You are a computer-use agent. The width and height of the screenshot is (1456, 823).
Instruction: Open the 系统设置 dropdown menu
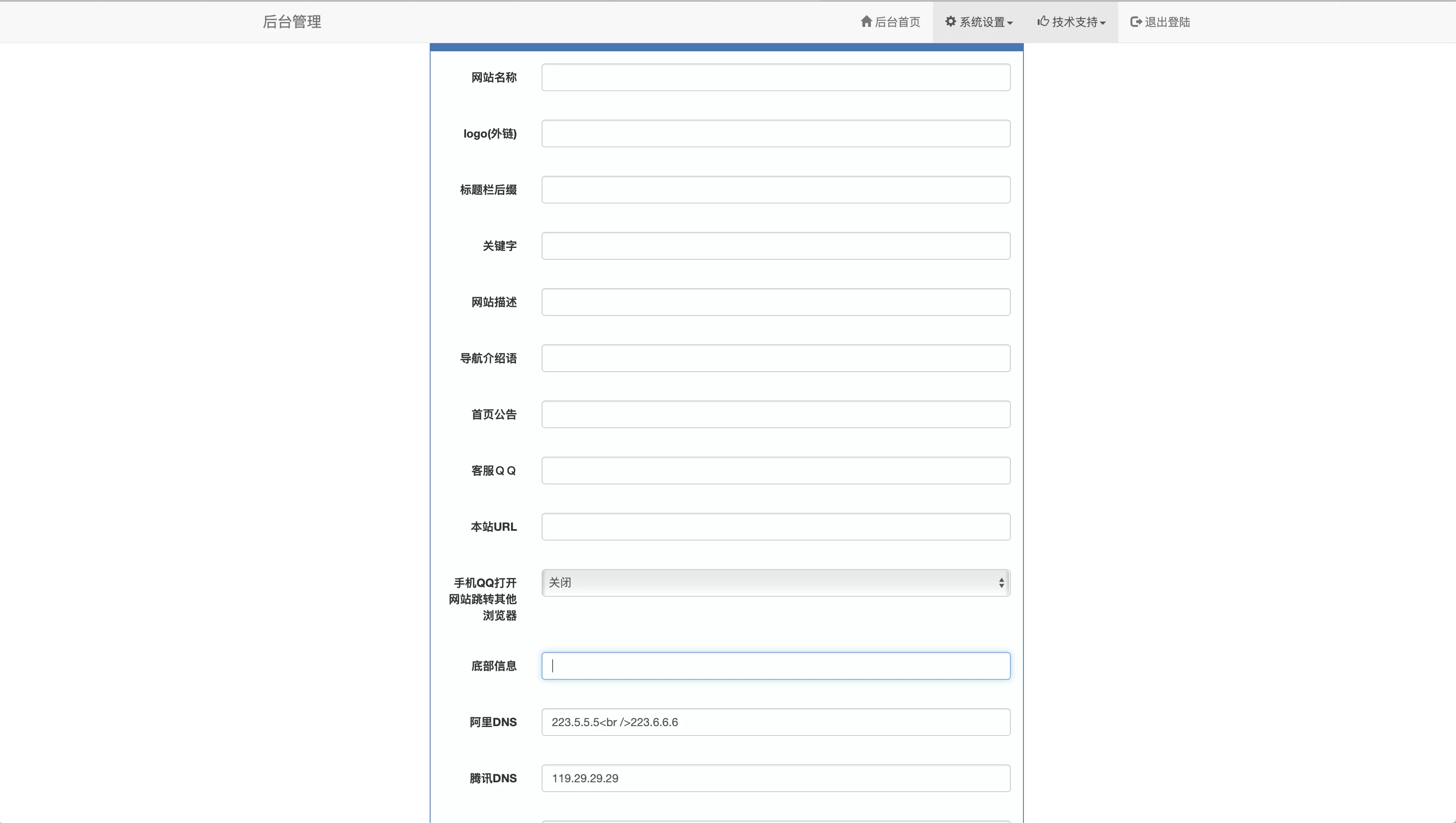point(979,22)
